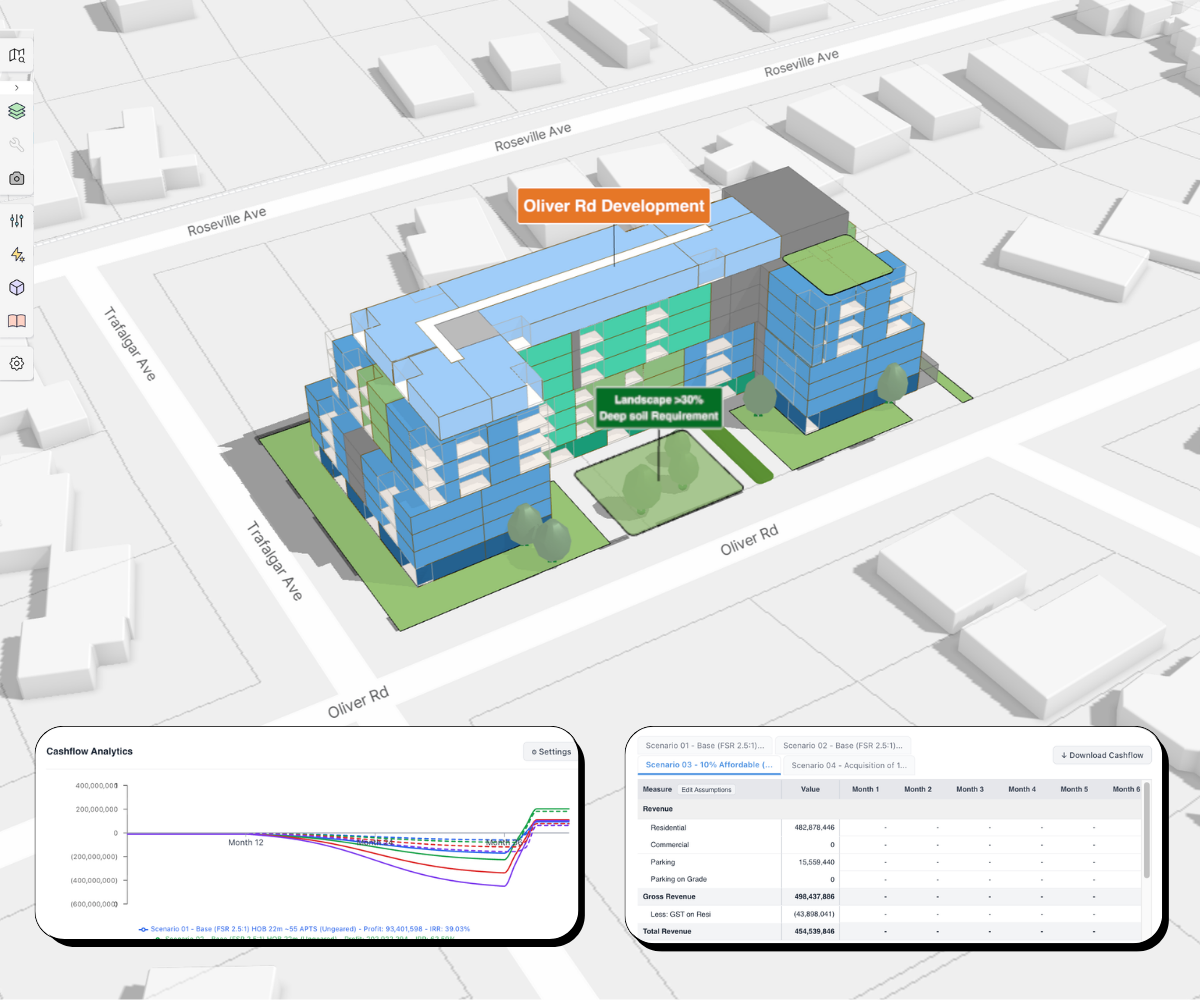This screenshot has width=1200, height=1000.
Task: Expand the sidebar with chevron arrow
Action: [17, 88]
